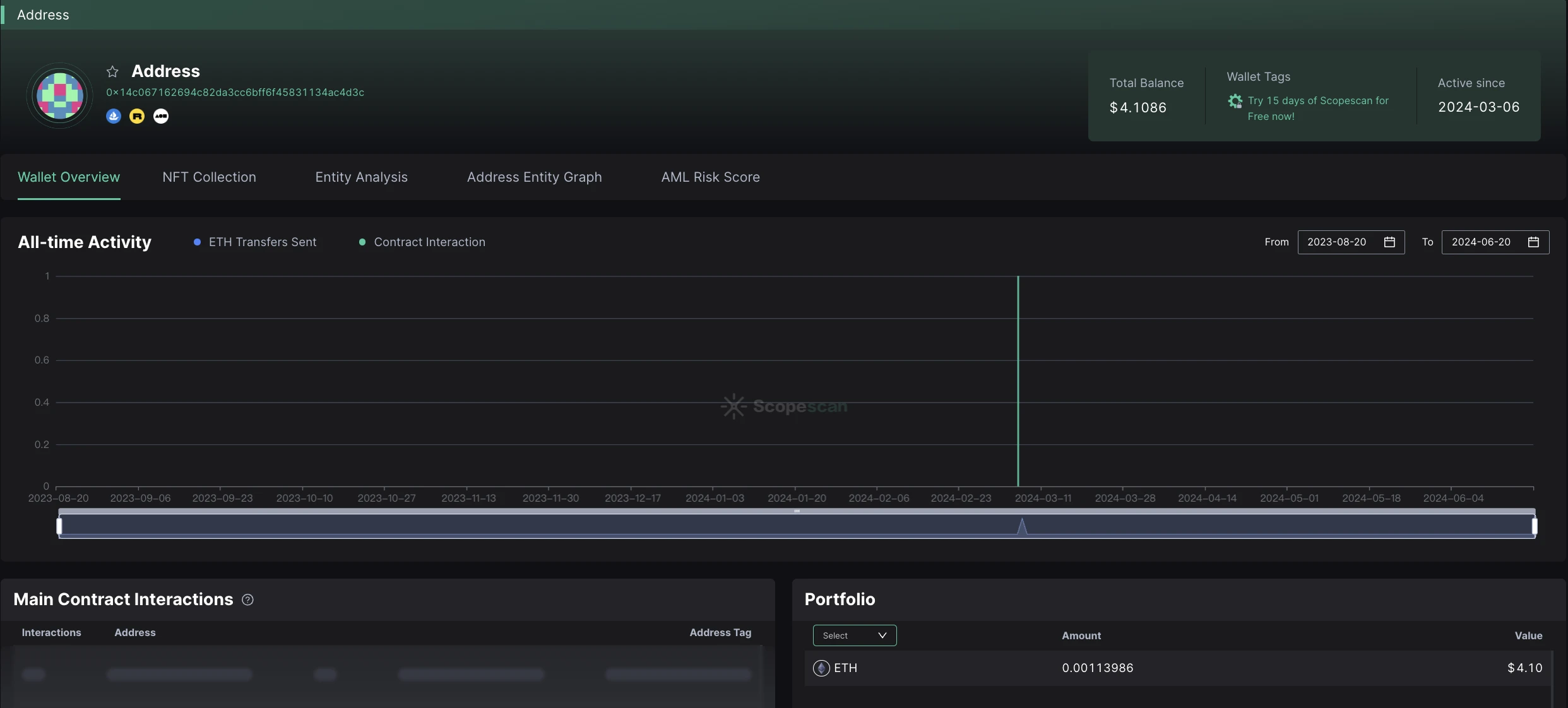Screen dimensions: 1568x708
Task: Click the wallet address hash link
Action: click(235, 92)
